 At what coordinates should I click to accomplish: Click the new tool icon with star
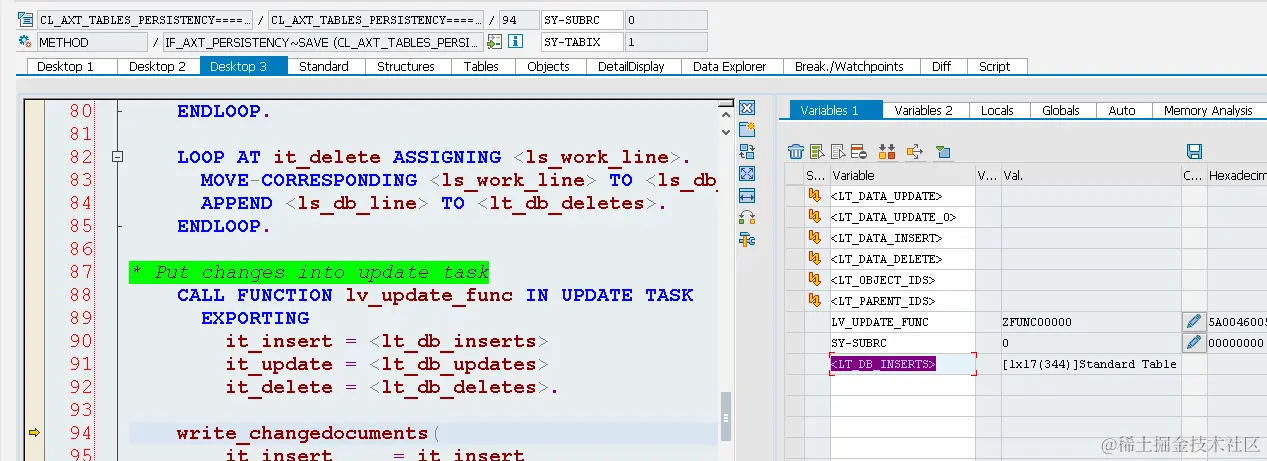click(x=747, y=130)
